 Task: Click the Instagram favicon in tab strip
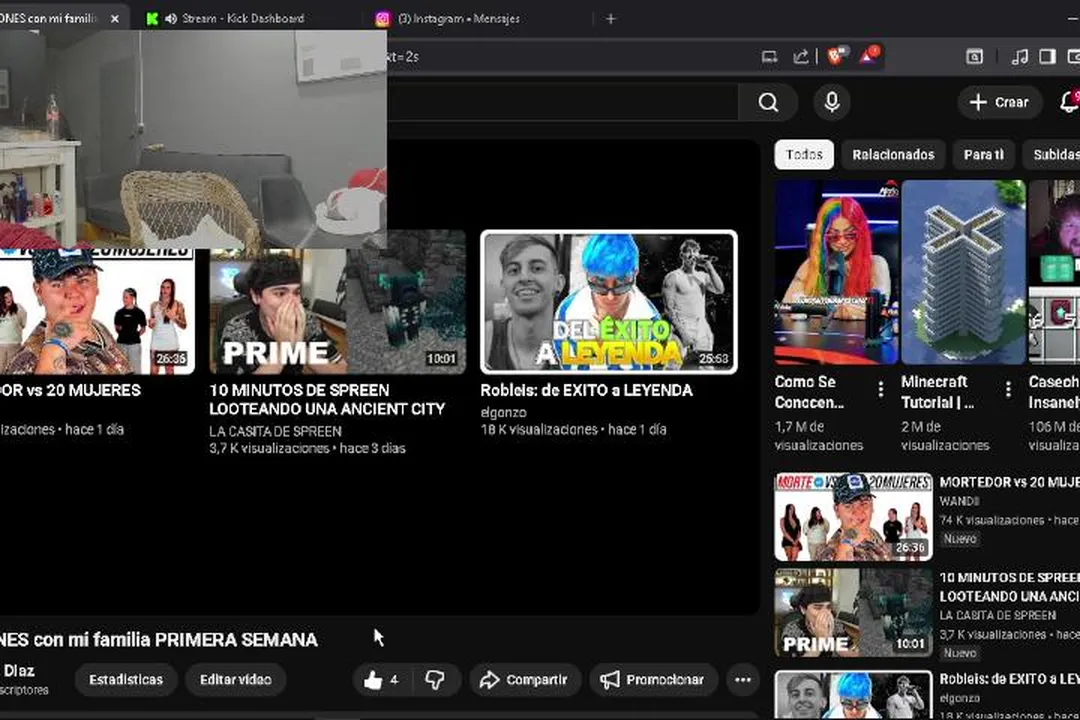point(382,19)
